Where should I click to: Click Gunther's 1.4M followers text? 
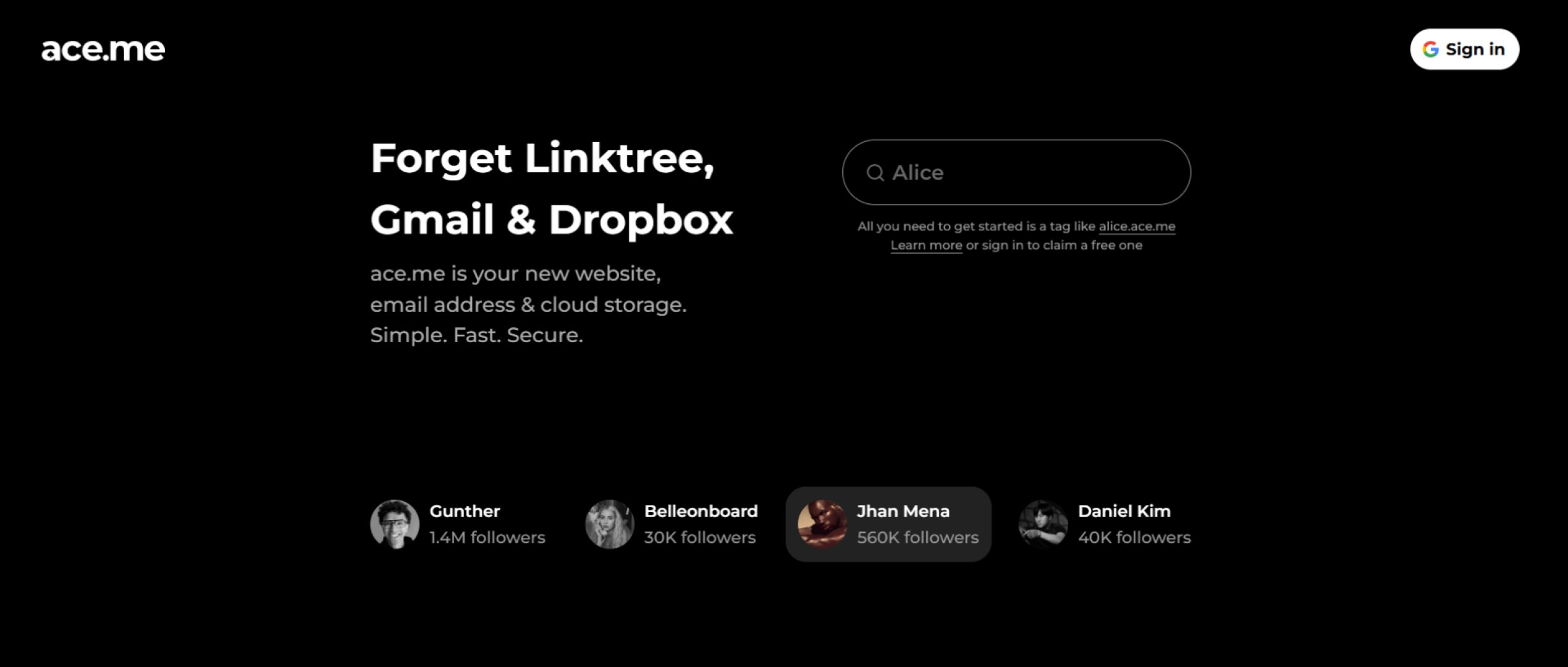click(487, 538)
